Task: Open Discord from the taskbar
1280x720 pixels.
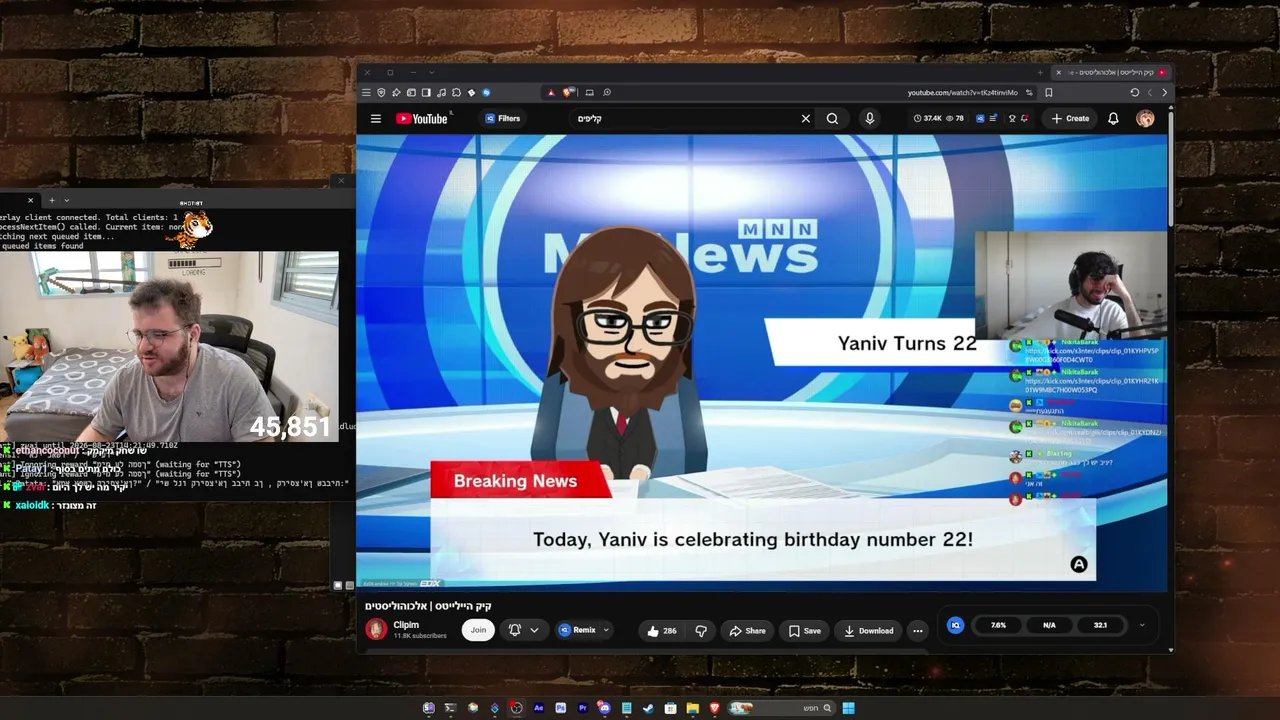Action: click(x=604, y=708)
